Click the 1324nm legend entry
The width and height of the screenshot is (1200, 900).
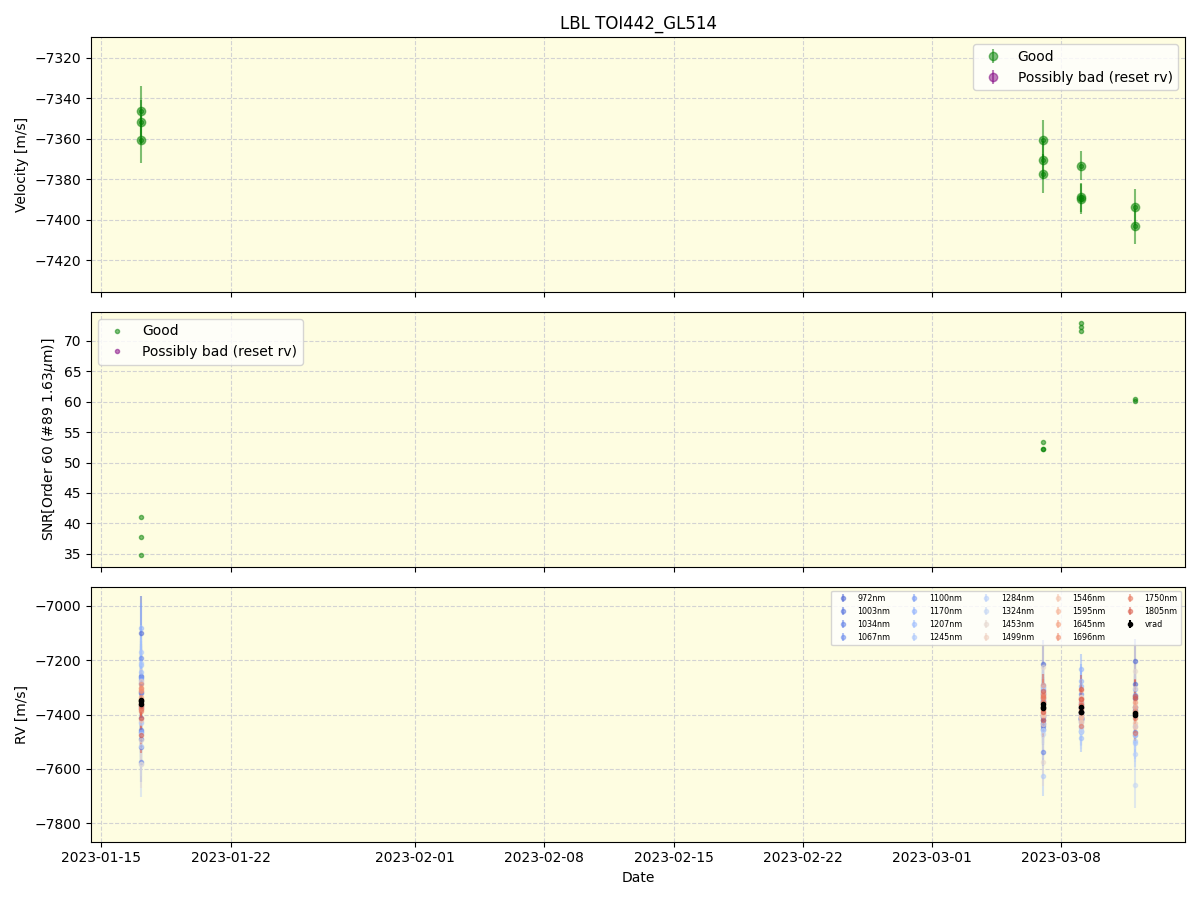click(1007, 611)
